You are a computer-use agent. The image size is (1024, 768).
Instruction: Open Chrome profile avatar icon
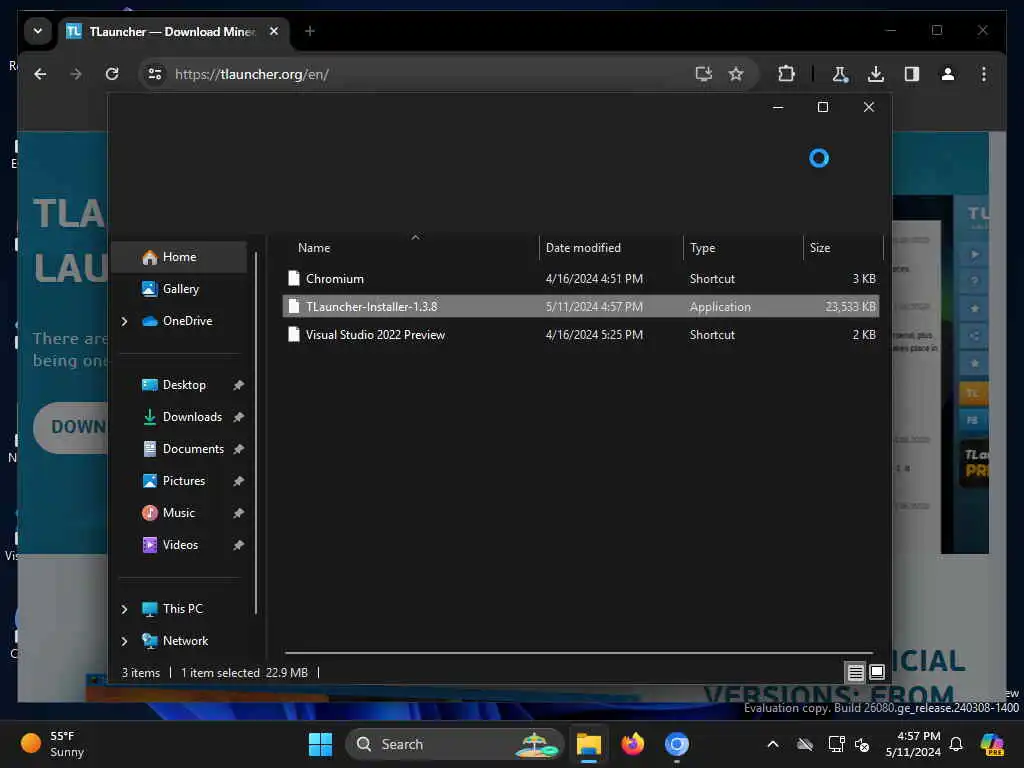[948, 74]
